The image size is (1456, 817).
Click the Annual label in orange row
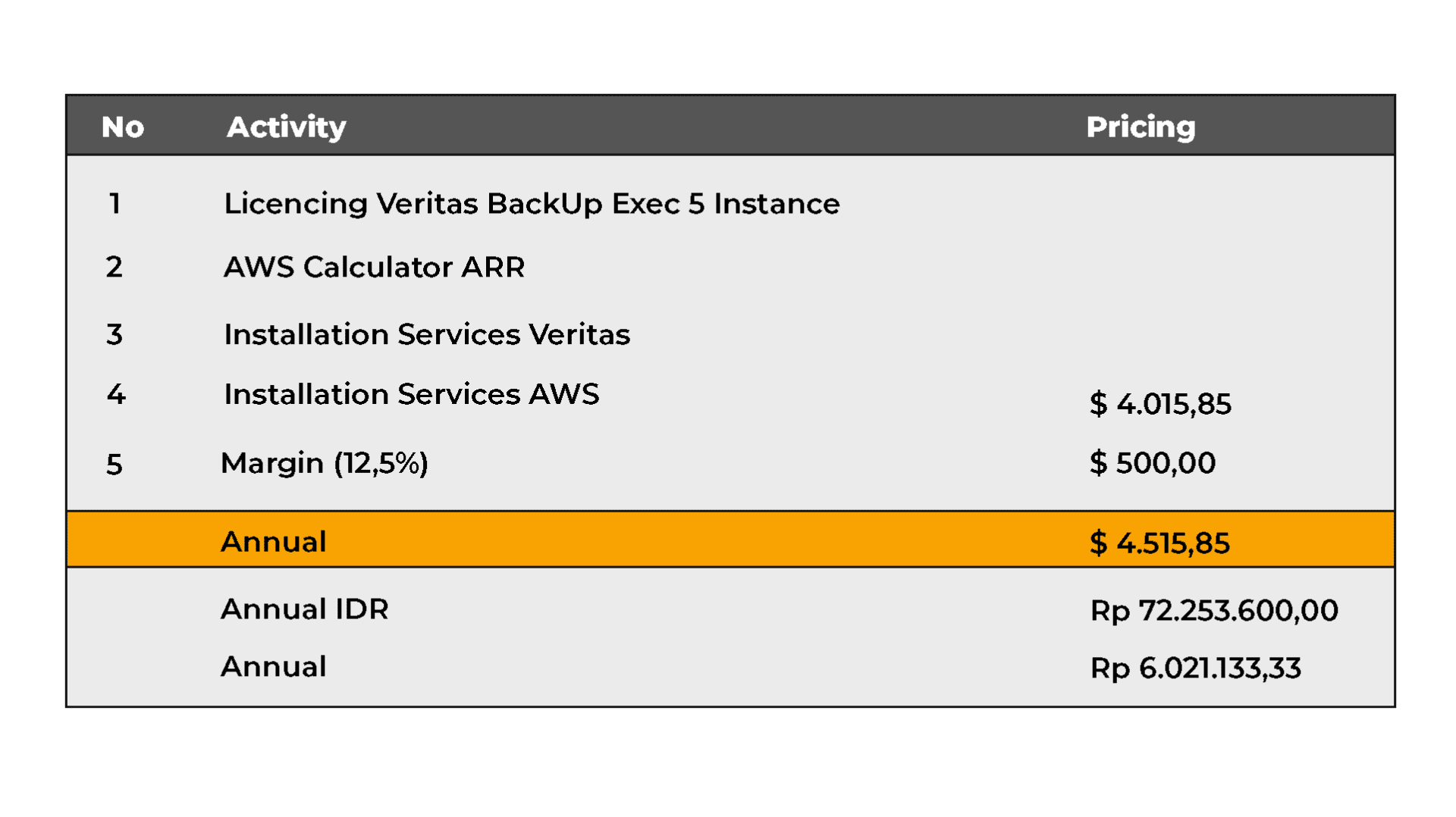274,542
